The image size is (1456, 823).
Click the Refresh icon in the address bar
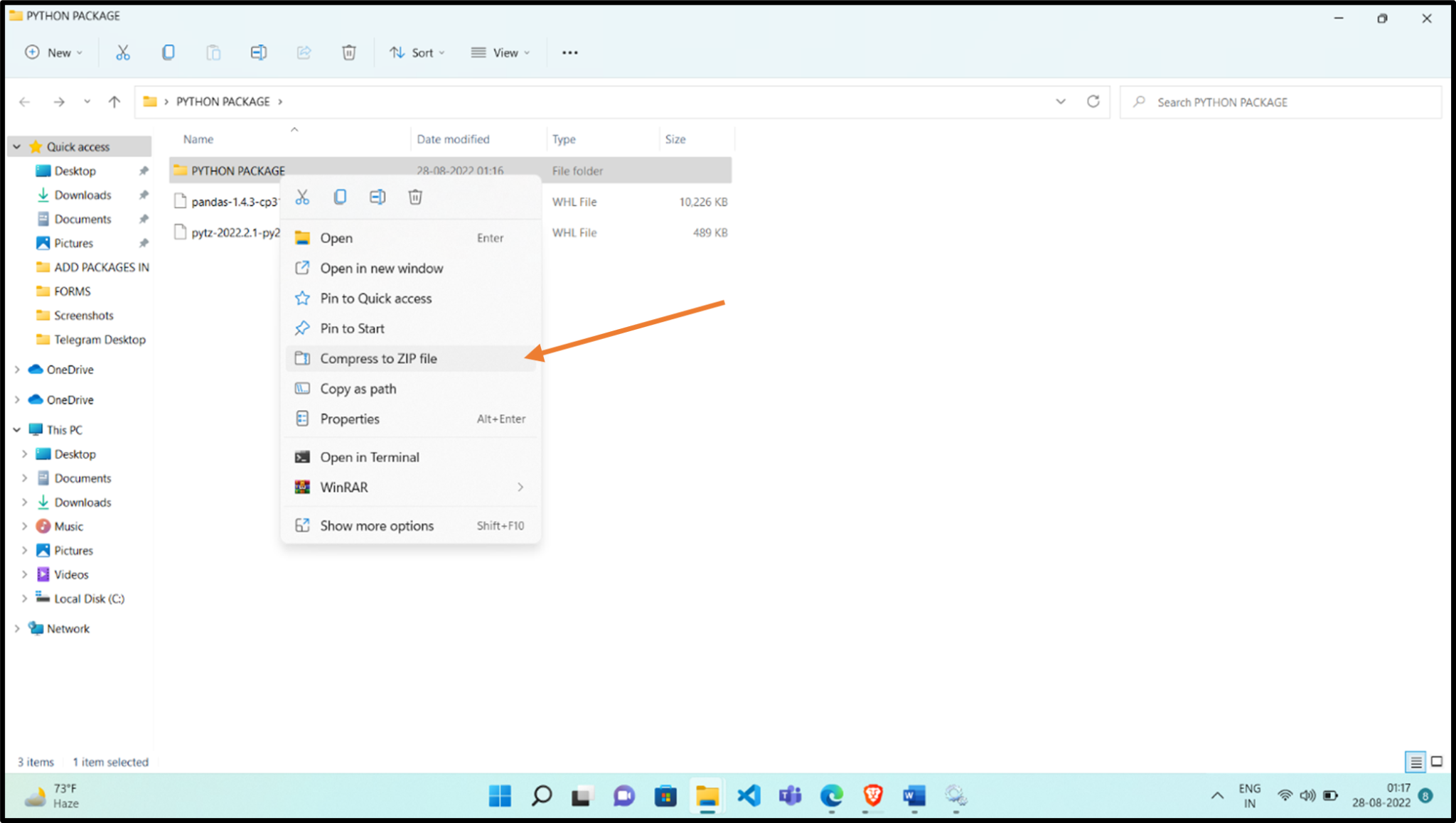(1093, 102)
